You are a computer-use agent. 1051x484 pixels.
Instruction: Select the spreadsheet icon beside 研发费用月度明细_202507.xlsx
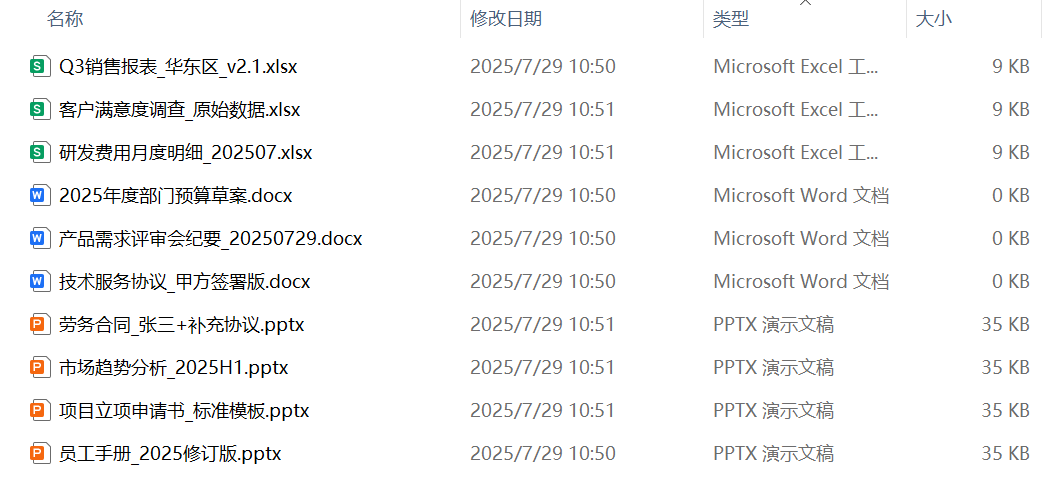pyautogui.click(x=39, y=153)
